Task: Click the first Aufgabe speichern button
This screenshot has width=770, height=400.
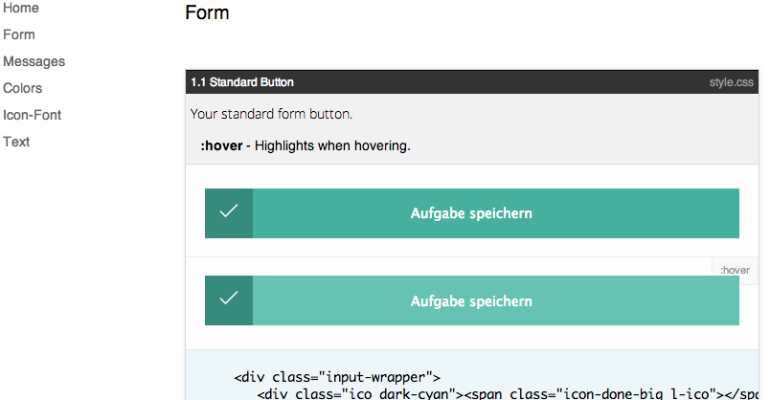Action: tap(472, 213)
